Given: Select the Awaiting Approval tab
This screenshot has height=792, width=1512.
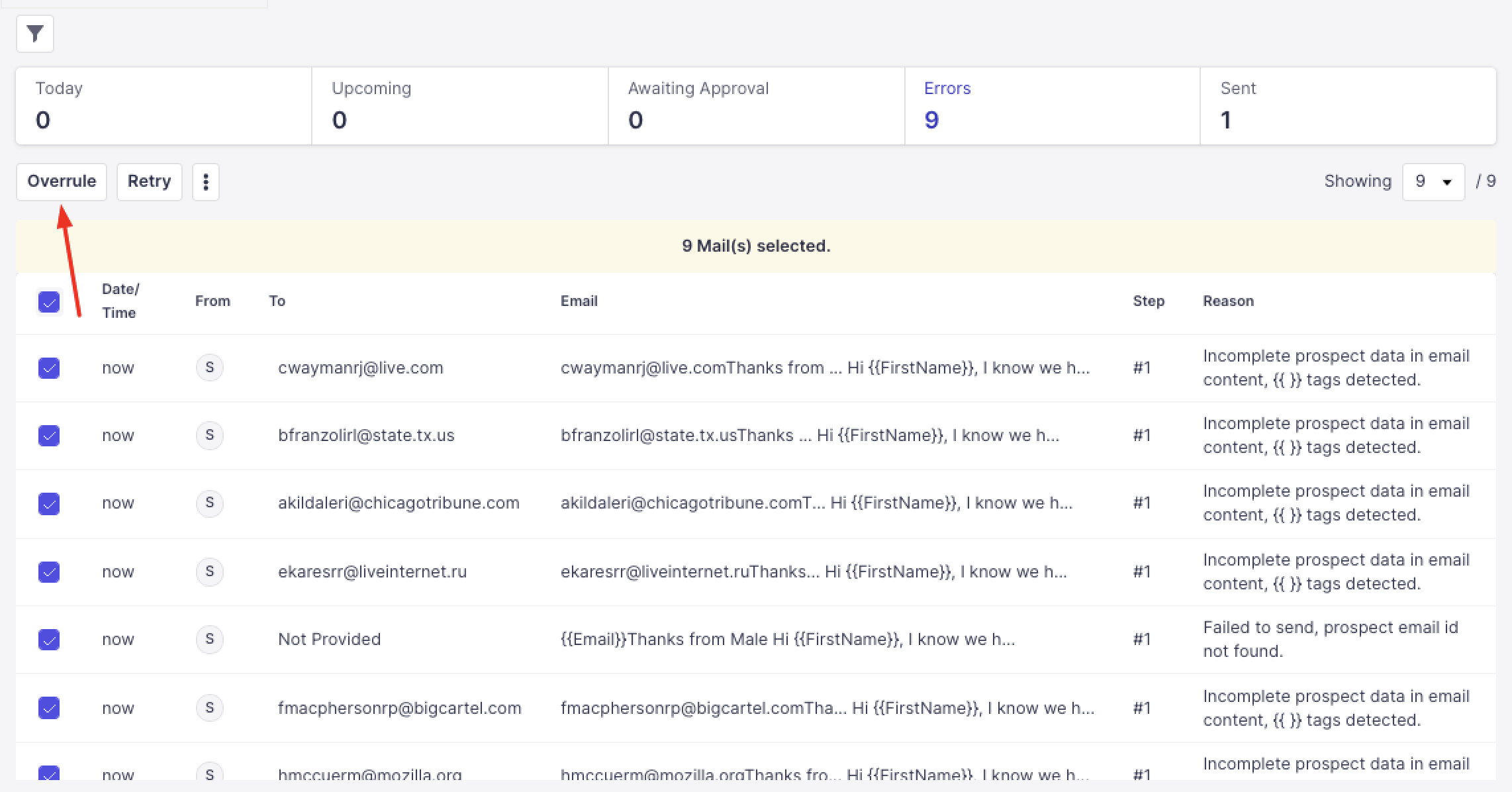Looking at the screenshot, I should pyautogui.click(x=756, y=106).
